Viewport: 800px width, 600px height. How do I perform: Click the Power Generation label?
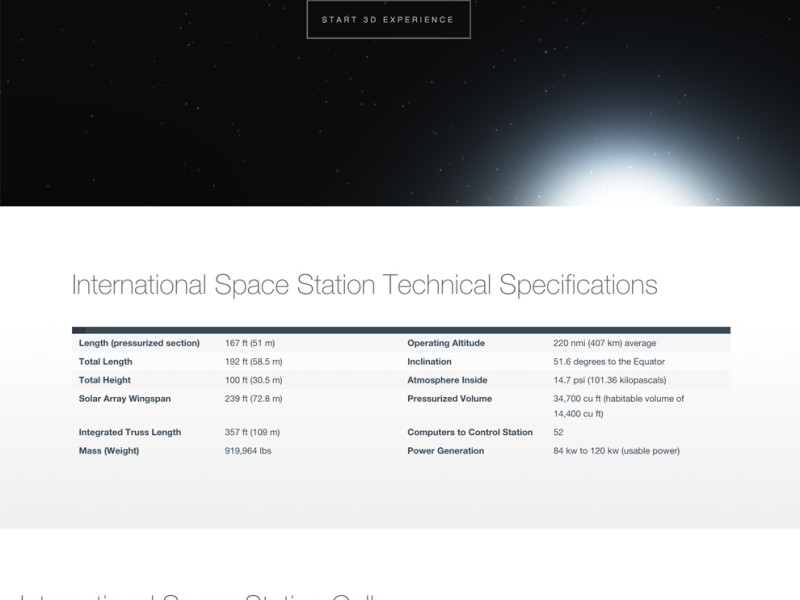click(445, 451)
